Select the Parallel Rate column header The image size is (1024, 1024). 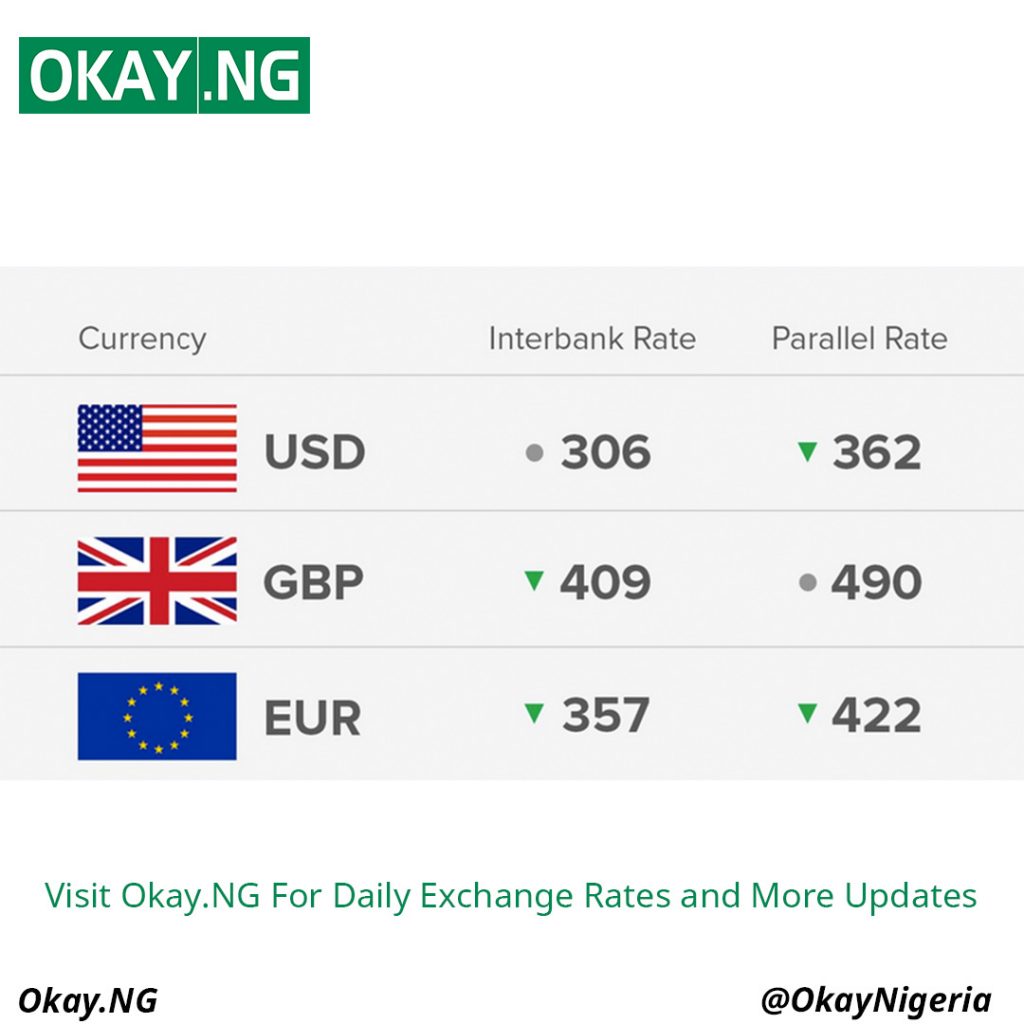click(859, 339)
